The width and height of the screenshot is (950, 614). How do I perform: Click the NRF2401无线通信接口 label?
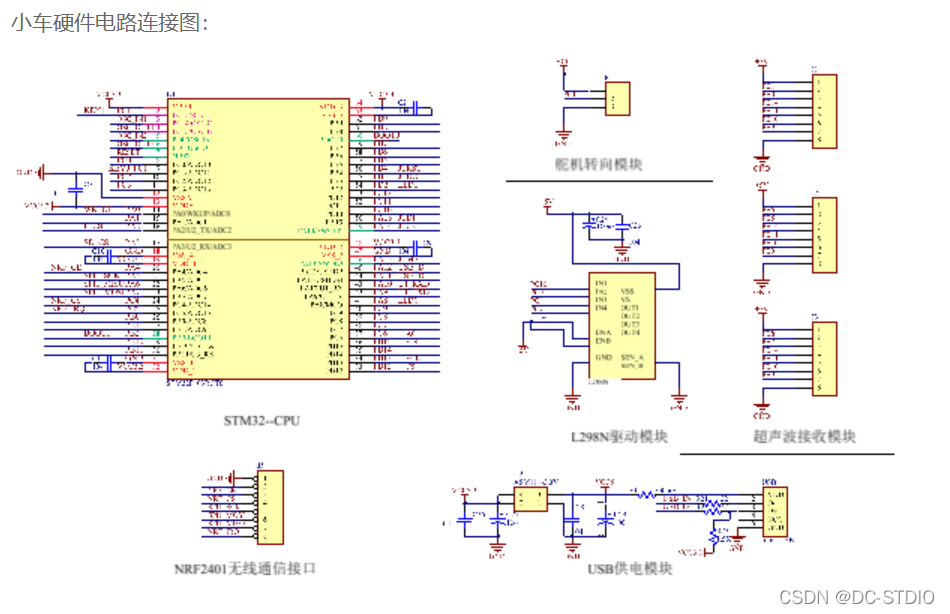click(245, 569)
